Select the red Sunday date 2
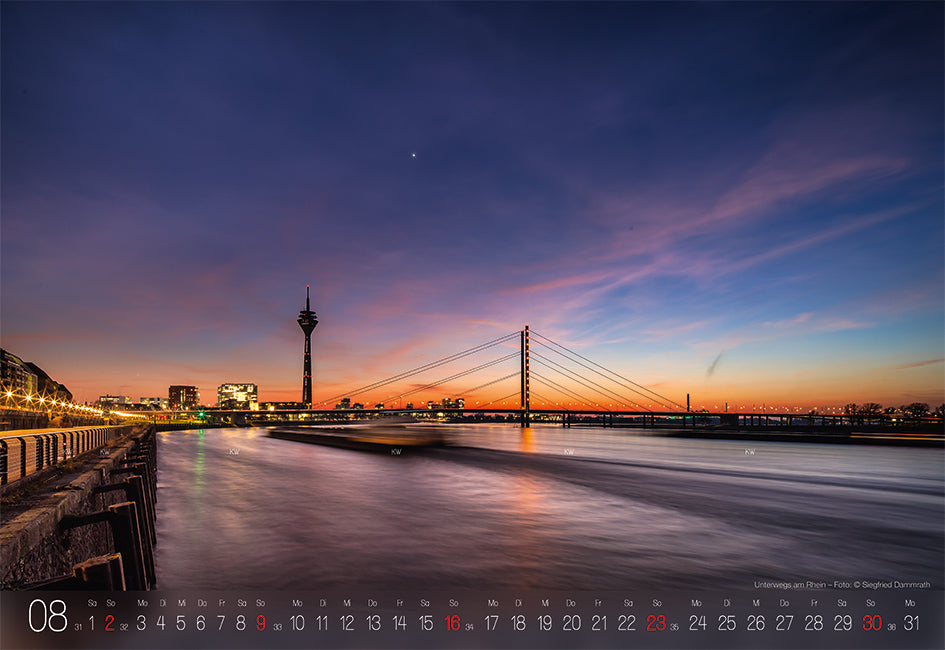The height and width of the screenshot is (650, 945). [110, 623]
